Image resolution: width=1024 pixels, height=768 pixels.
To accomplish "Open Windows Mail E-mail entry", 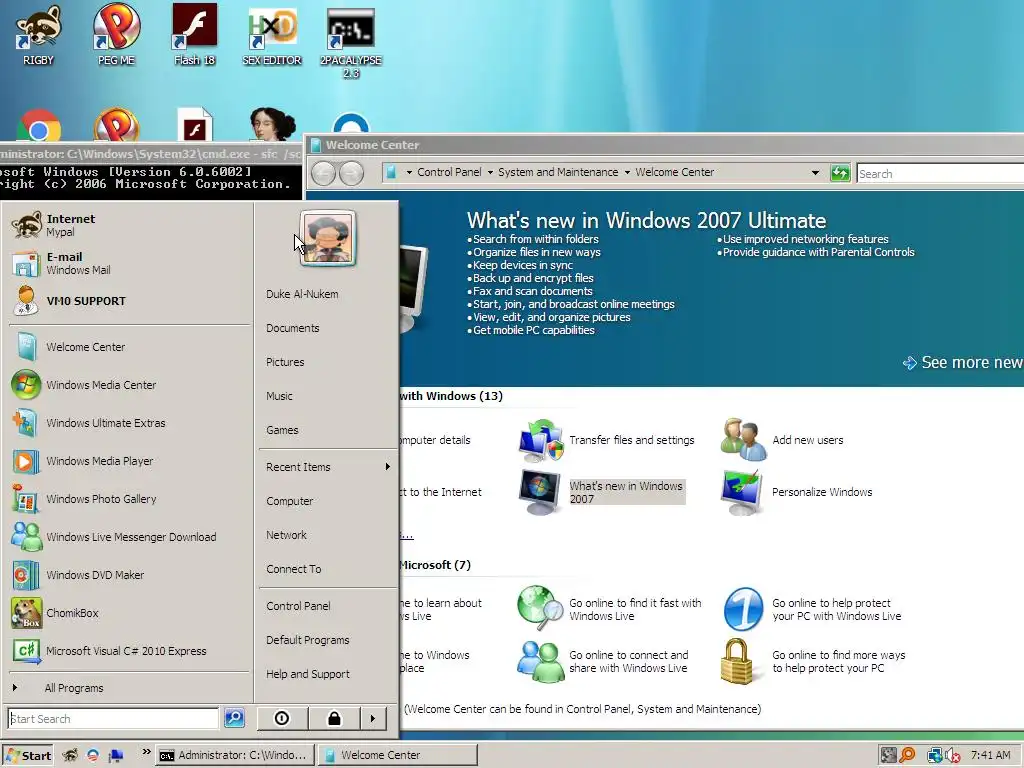I will (129, 263).
